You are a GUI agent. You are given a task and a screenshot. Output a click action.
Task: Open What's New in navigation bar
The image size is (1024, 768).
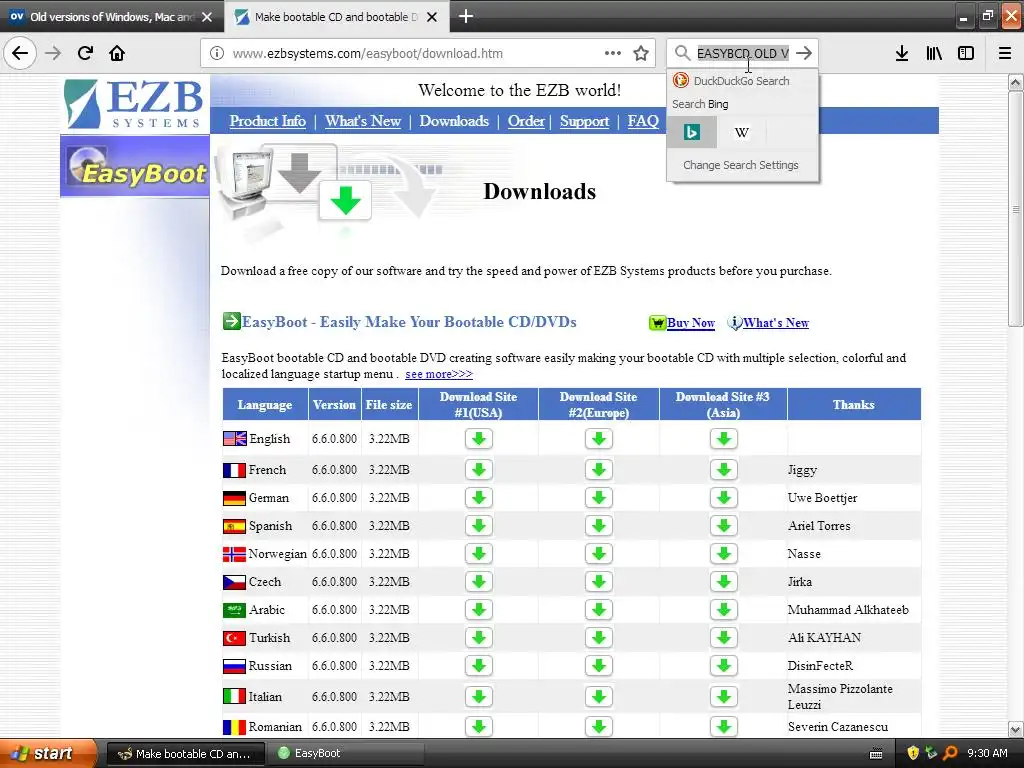point(363,121)
